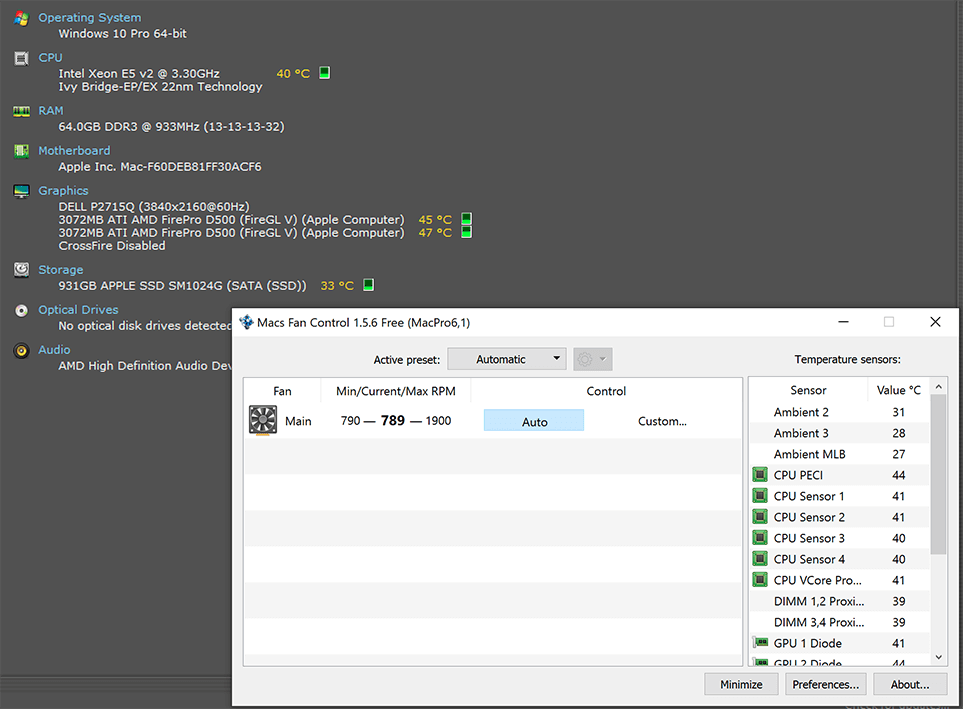Click the CPU 40 °C temperature indicator icon
The height and width of the screenshot is (709, 963).
pos(324,73)
